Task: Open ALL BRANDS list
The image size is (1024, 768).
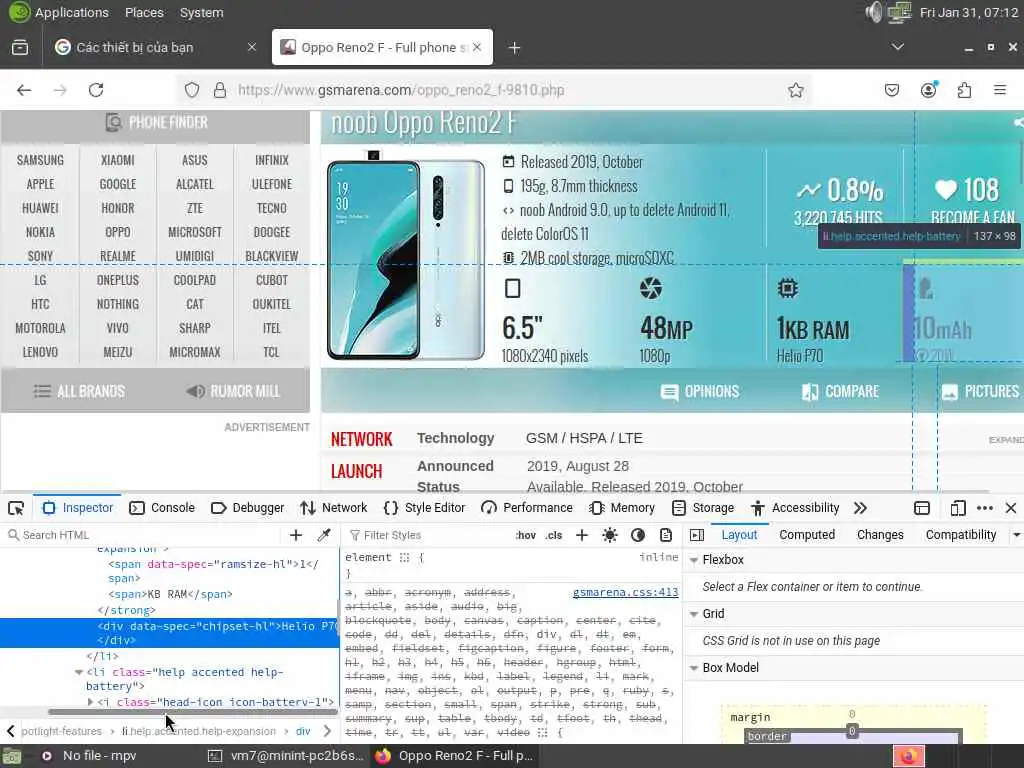Action: coord(79,391)
